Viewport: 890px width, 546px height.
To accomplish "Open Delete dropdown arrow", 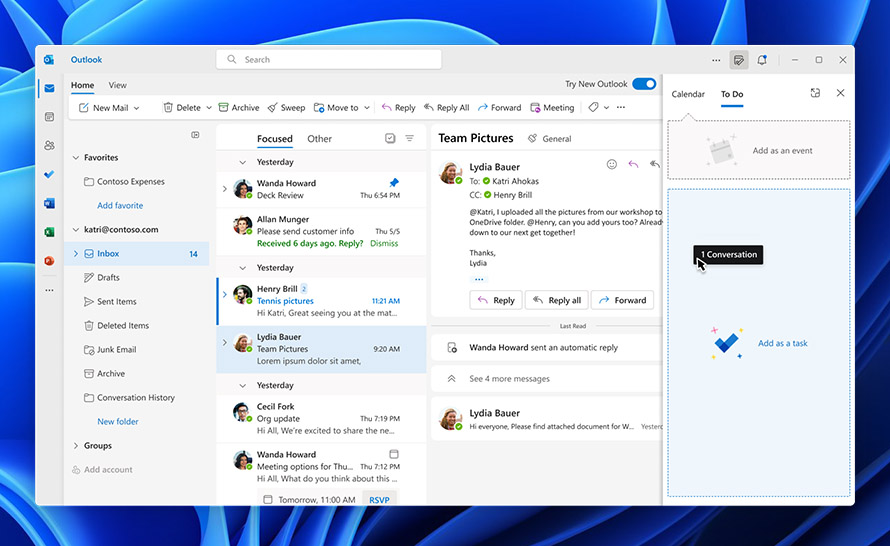I will click(209, 108).
